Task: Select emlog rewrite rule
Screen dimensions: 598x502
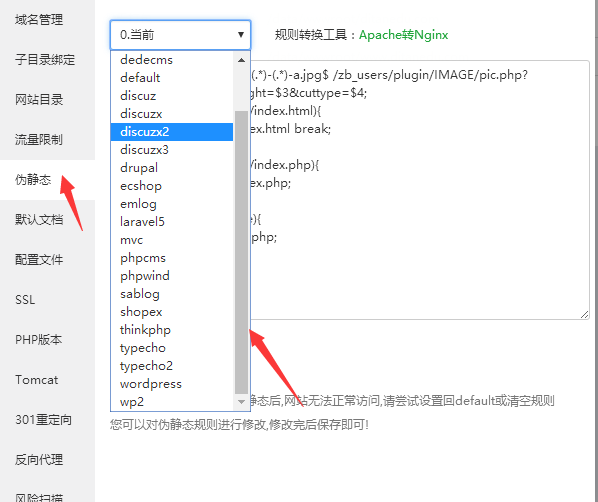Action: [x=172, y=204]
